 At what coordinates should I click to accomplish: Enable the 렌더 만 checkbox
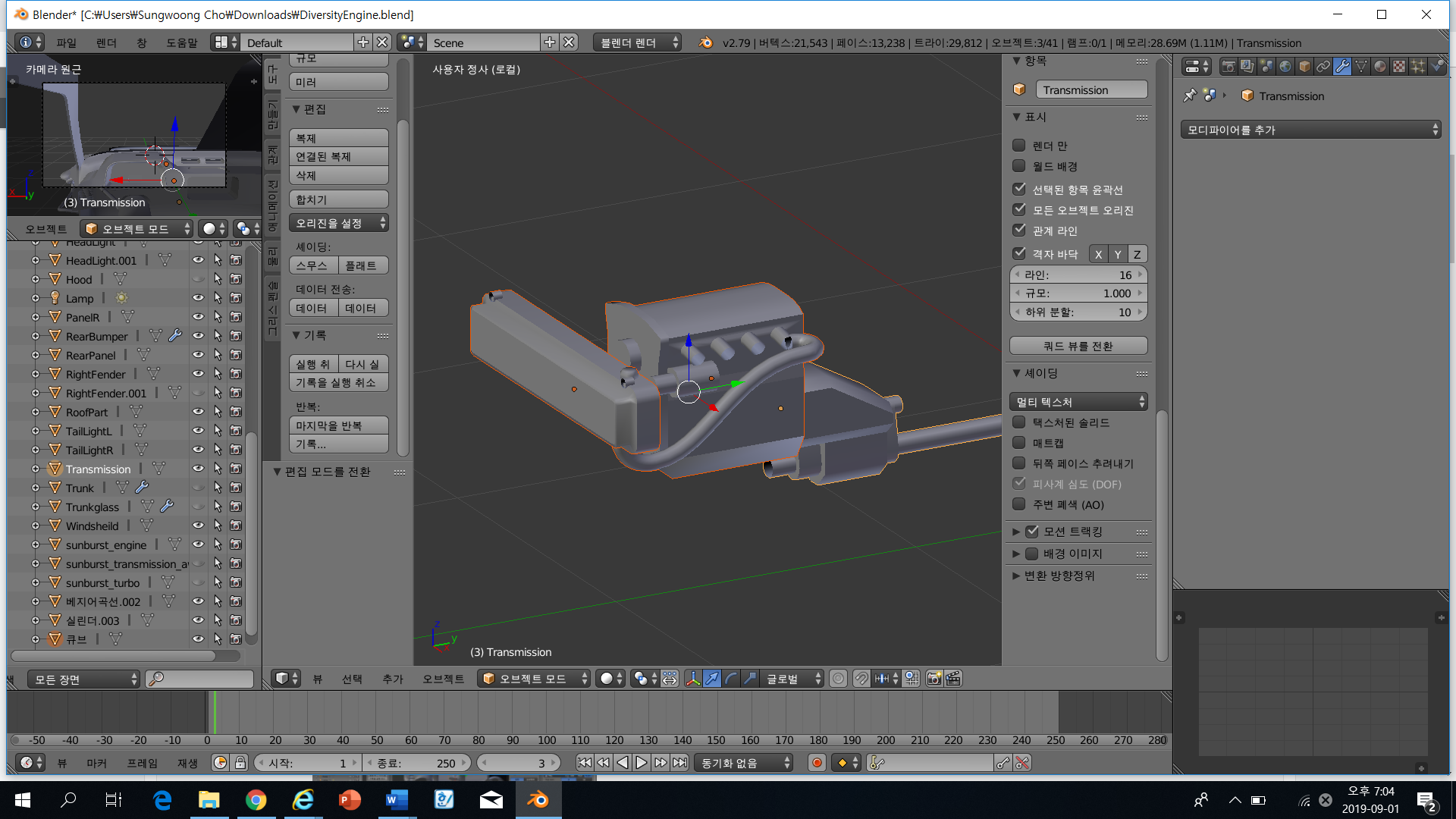[1019, 146]
